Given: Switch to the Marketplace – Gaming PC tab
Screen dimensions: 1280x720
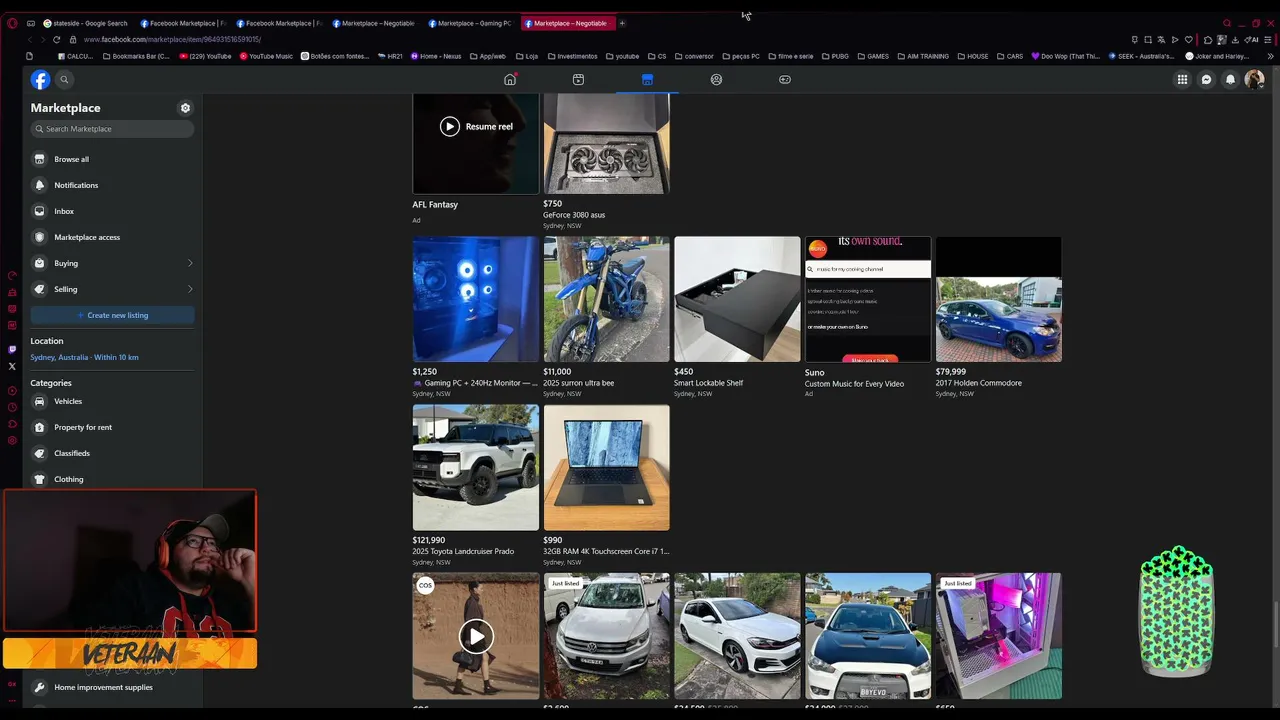Looking at the screenshot, I should coord(469,23).
